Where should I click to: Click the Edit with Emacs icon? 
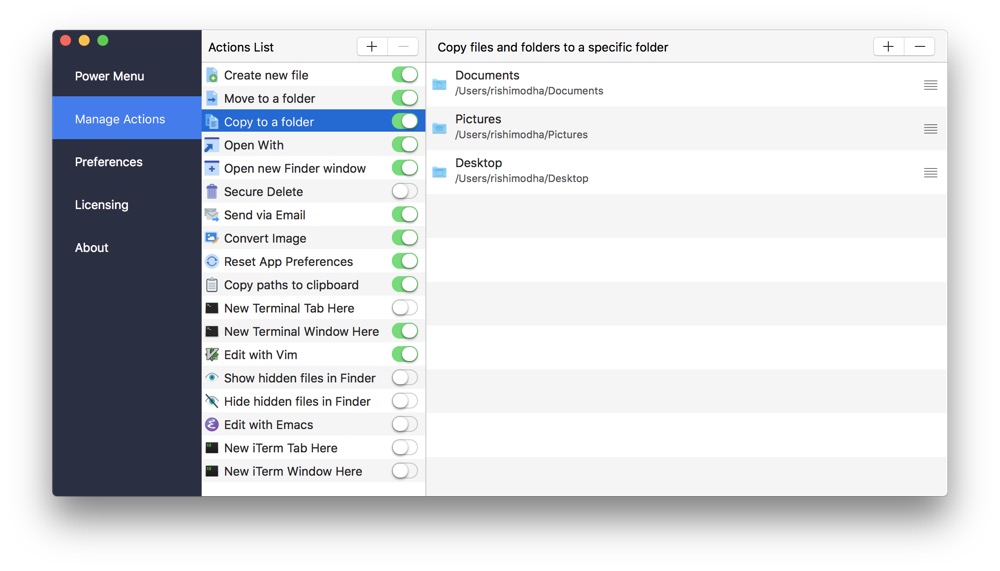(212, 425)
